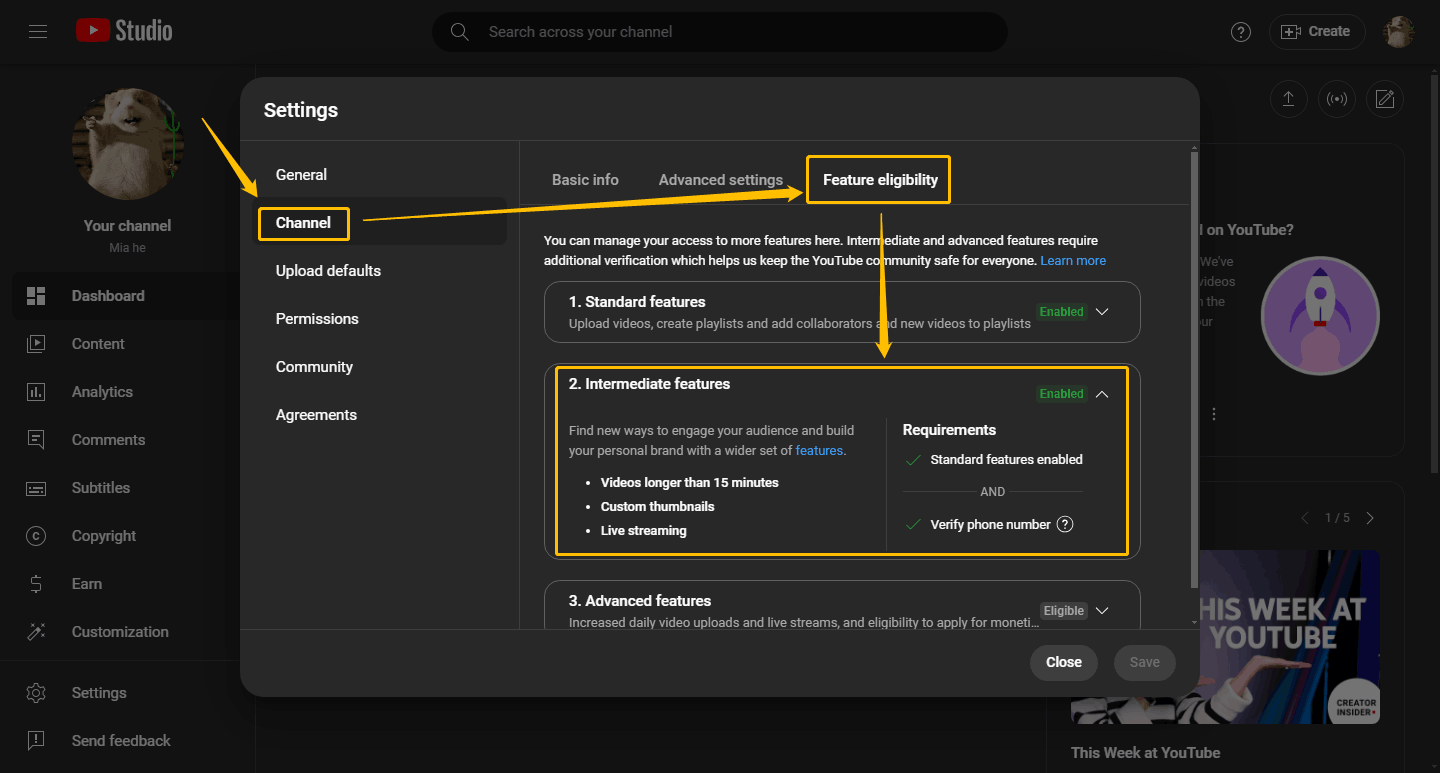Open Permissions settings category
The width and height of the screenshot is (1440, 773).
click(x=380, y=319)
